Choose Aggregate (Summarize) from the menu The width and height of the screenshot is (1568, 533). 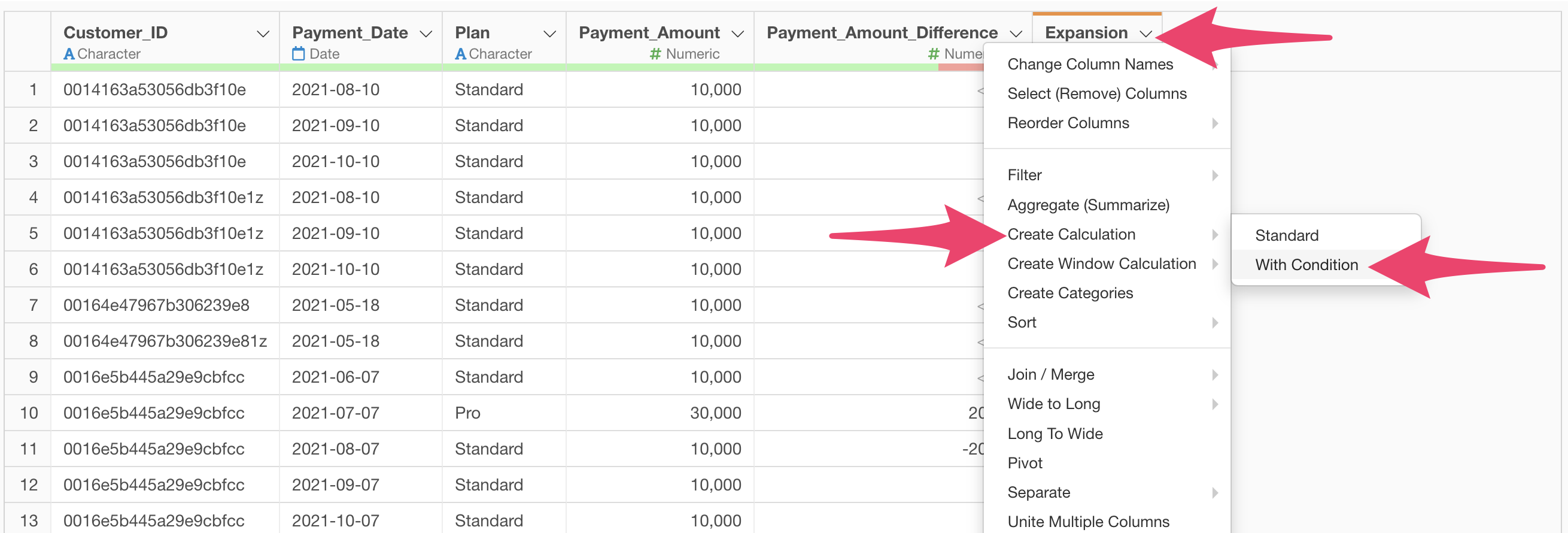pyautogui.click(x=1089, y=205)
